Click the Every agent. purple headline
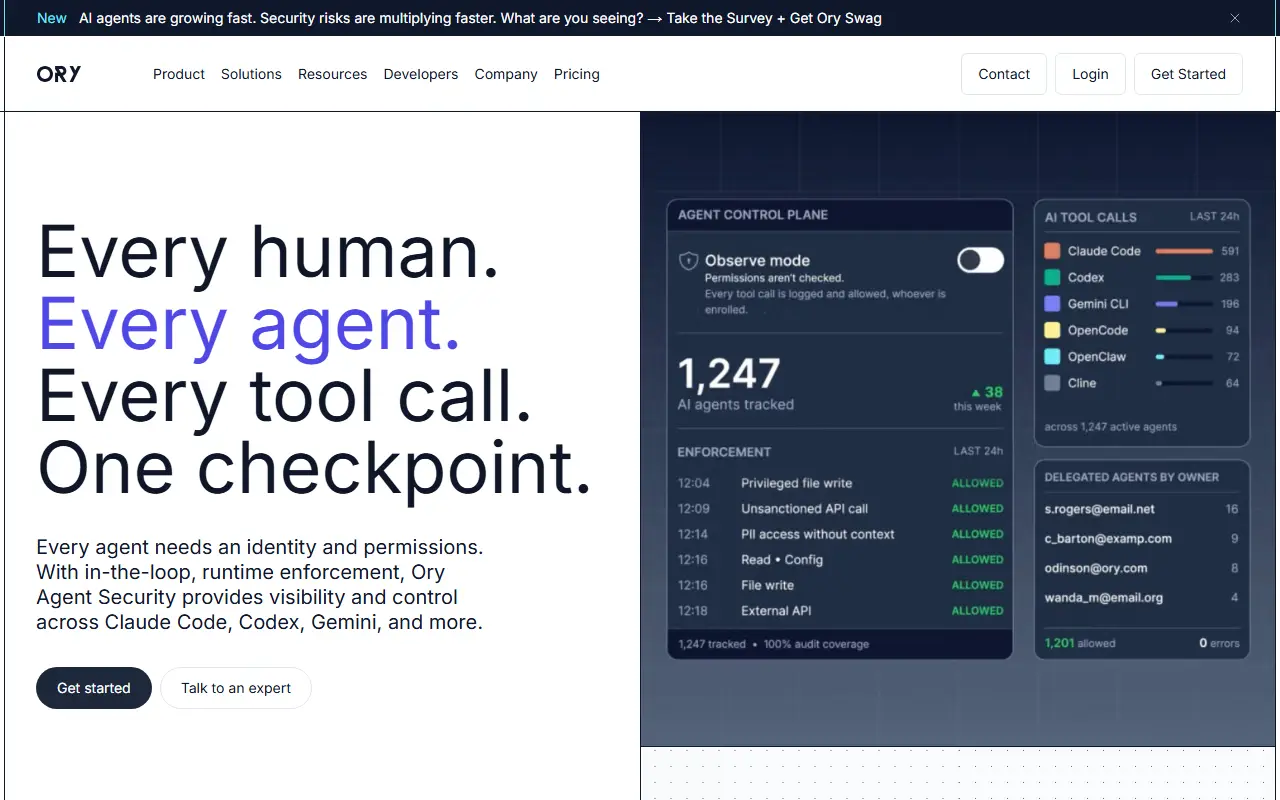 coord(249,323)
